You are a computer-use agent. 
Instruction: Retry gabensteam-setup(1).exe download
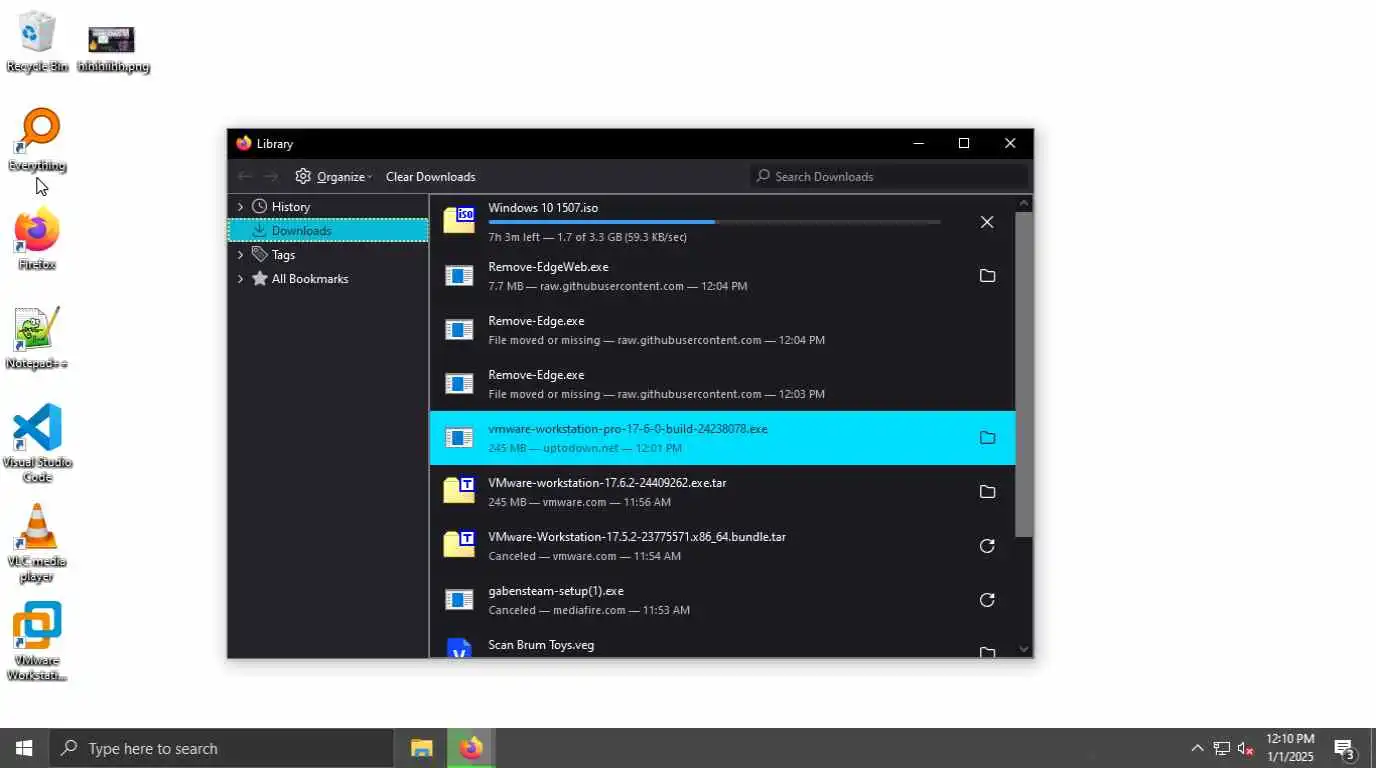coord(987,600)
